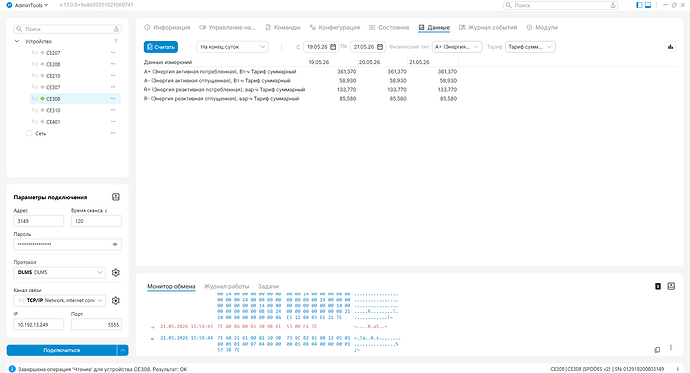This screenshot has width=690, height=373.
Task: Click the R- reactive energy released row
Action: click(300, 99)
